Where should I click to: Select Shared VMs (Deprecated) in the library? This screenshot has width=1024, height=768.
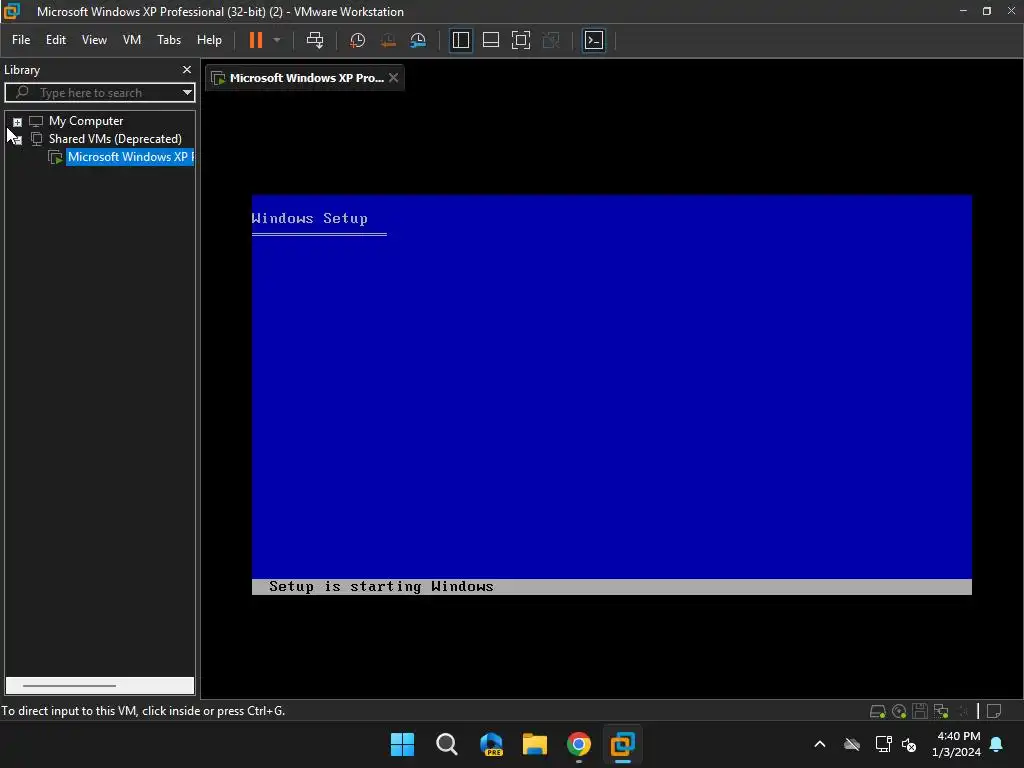pos(115,138)
